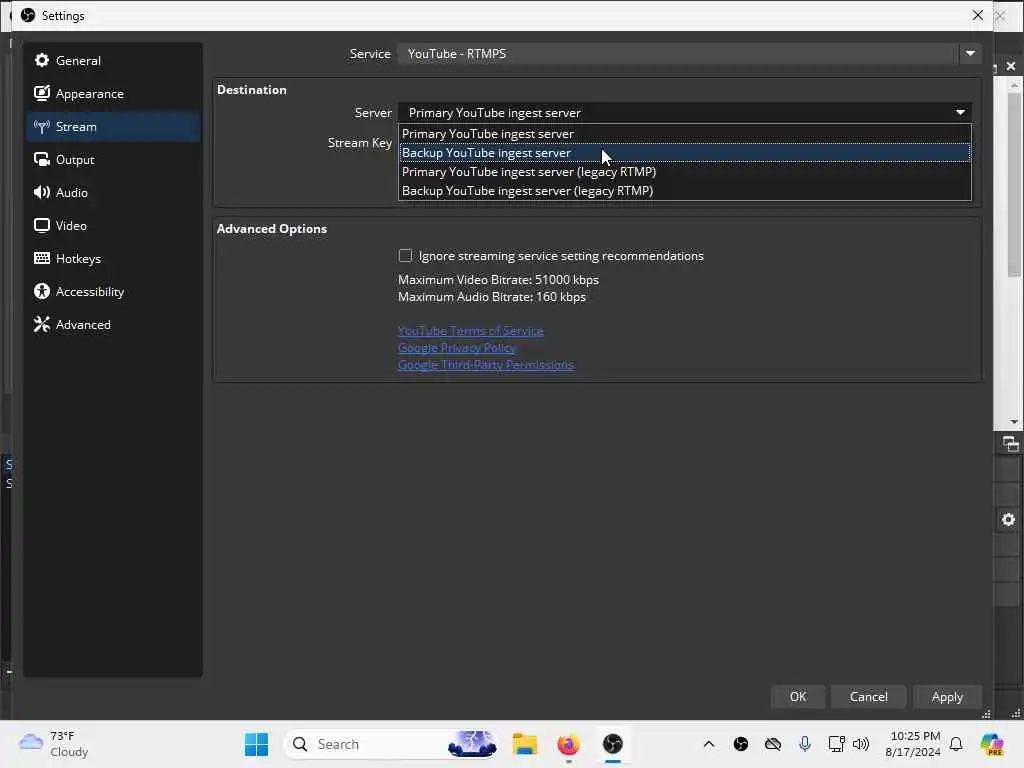Open Google Third-Party Permissions link

486,365
